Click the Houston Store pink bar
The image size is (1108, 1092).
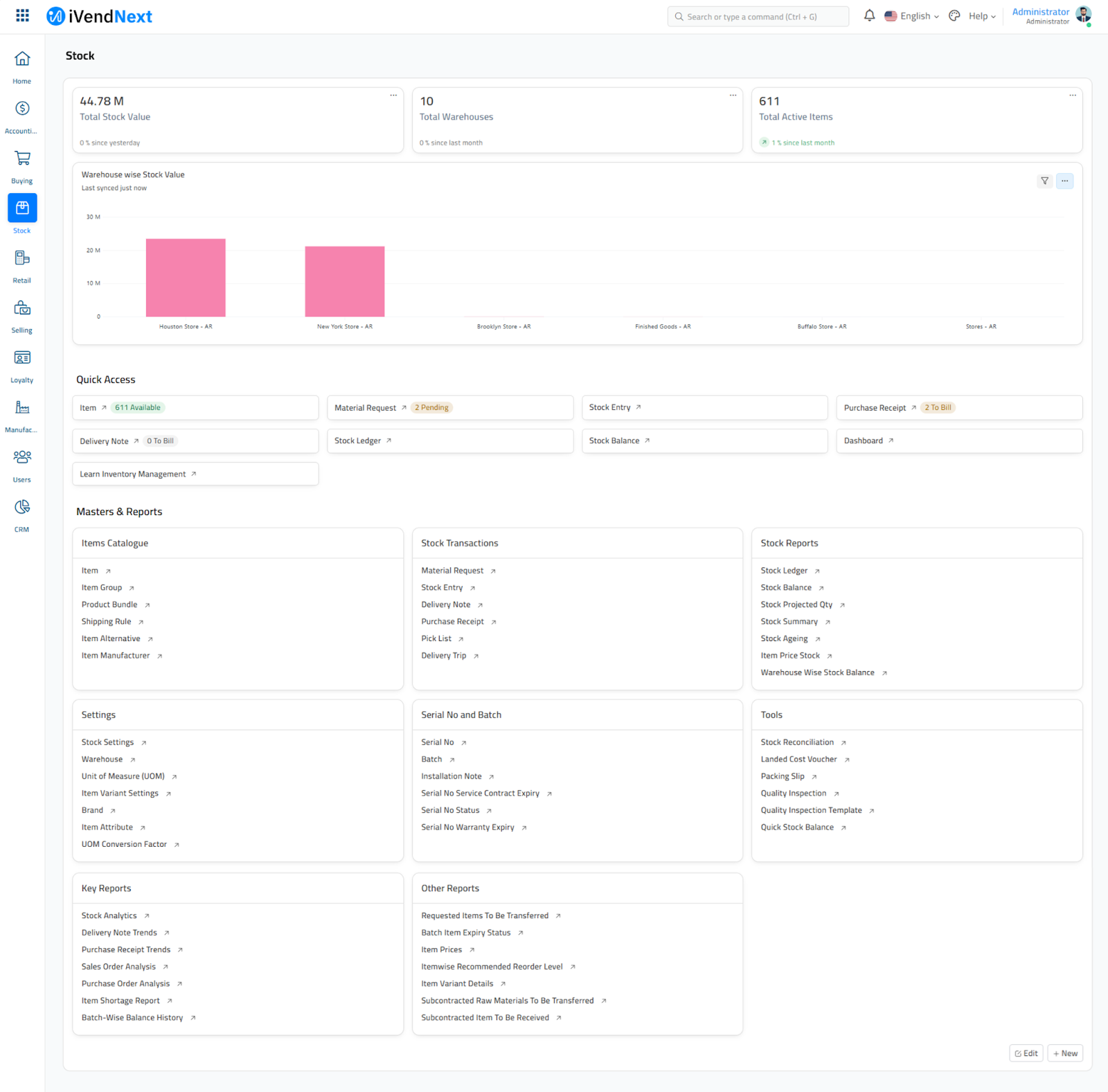(186, 278)
